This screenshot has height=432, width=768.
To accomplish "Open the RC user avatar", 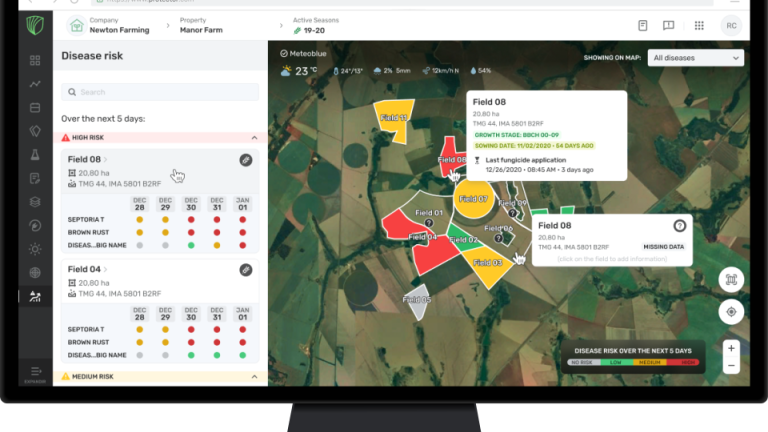I will 731,25.
